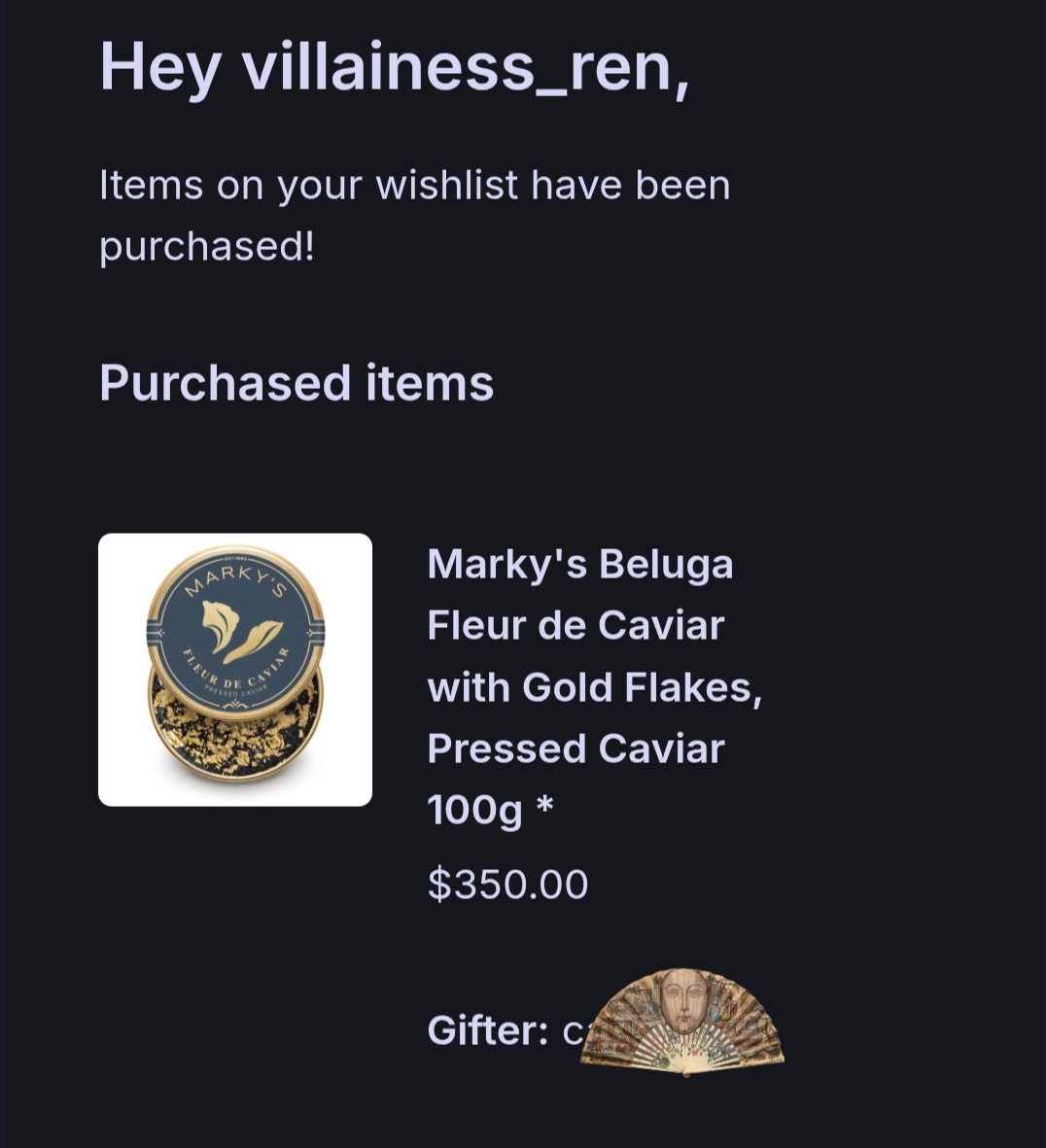This screenshot has height=1148, width=1046.
Task: Click the "Pressed Caviar" title line
Action: 575,749
